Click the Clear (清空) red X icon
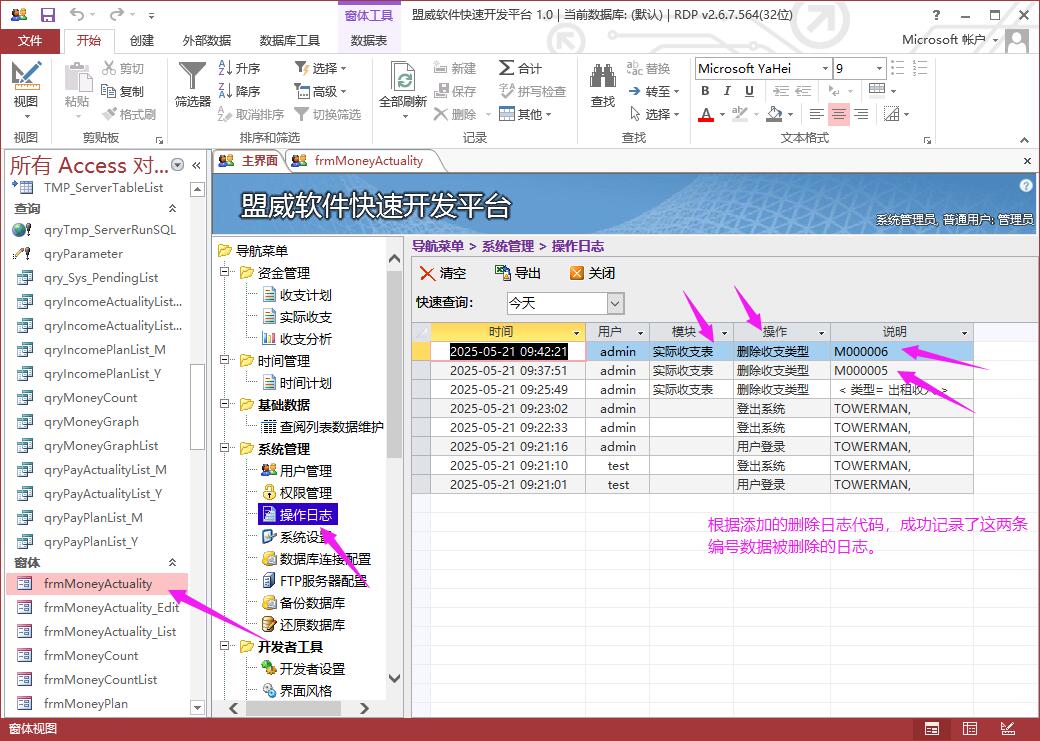This screenshot has height=741, width=1040. tap(428, 273)
